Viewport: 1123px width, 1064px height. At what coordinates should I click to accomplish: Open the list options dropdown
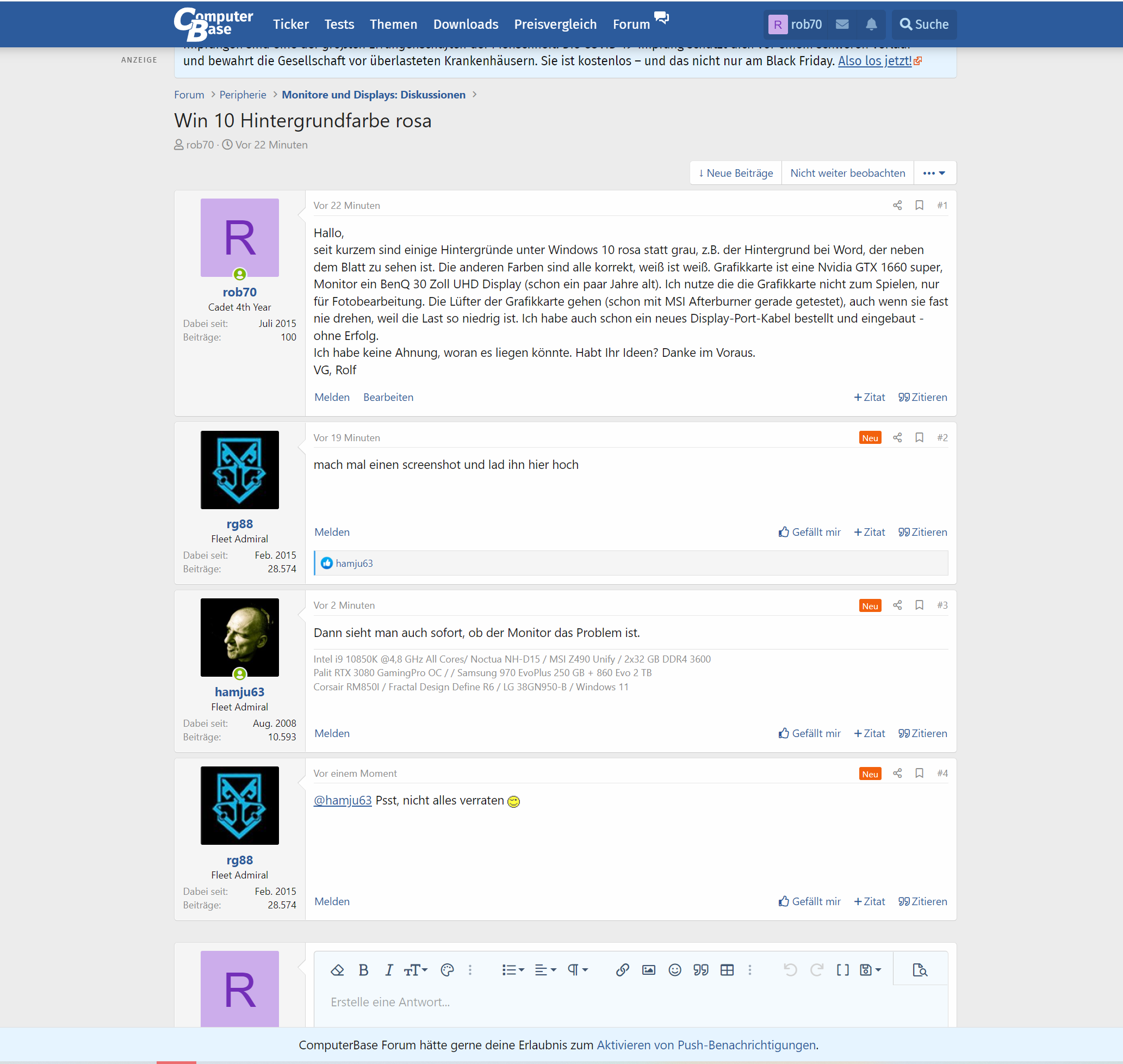click(x=513, y=970)
